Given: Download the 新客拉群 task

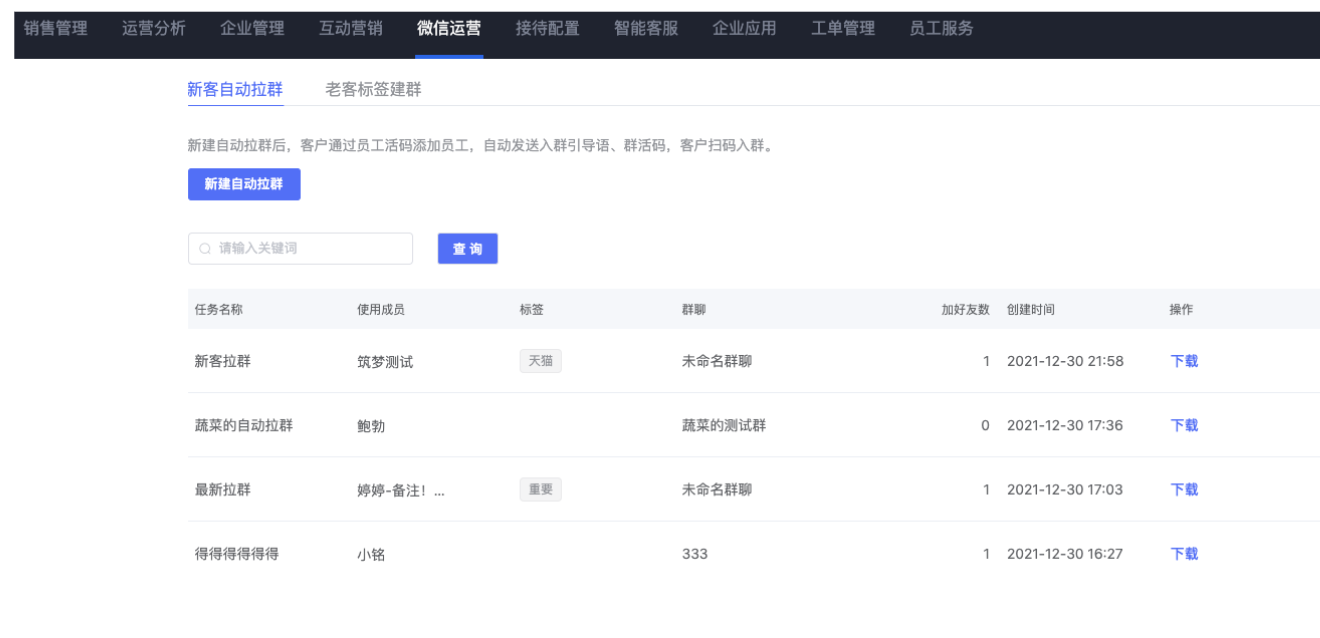Looking at the screenshot, I should 1184,361.
